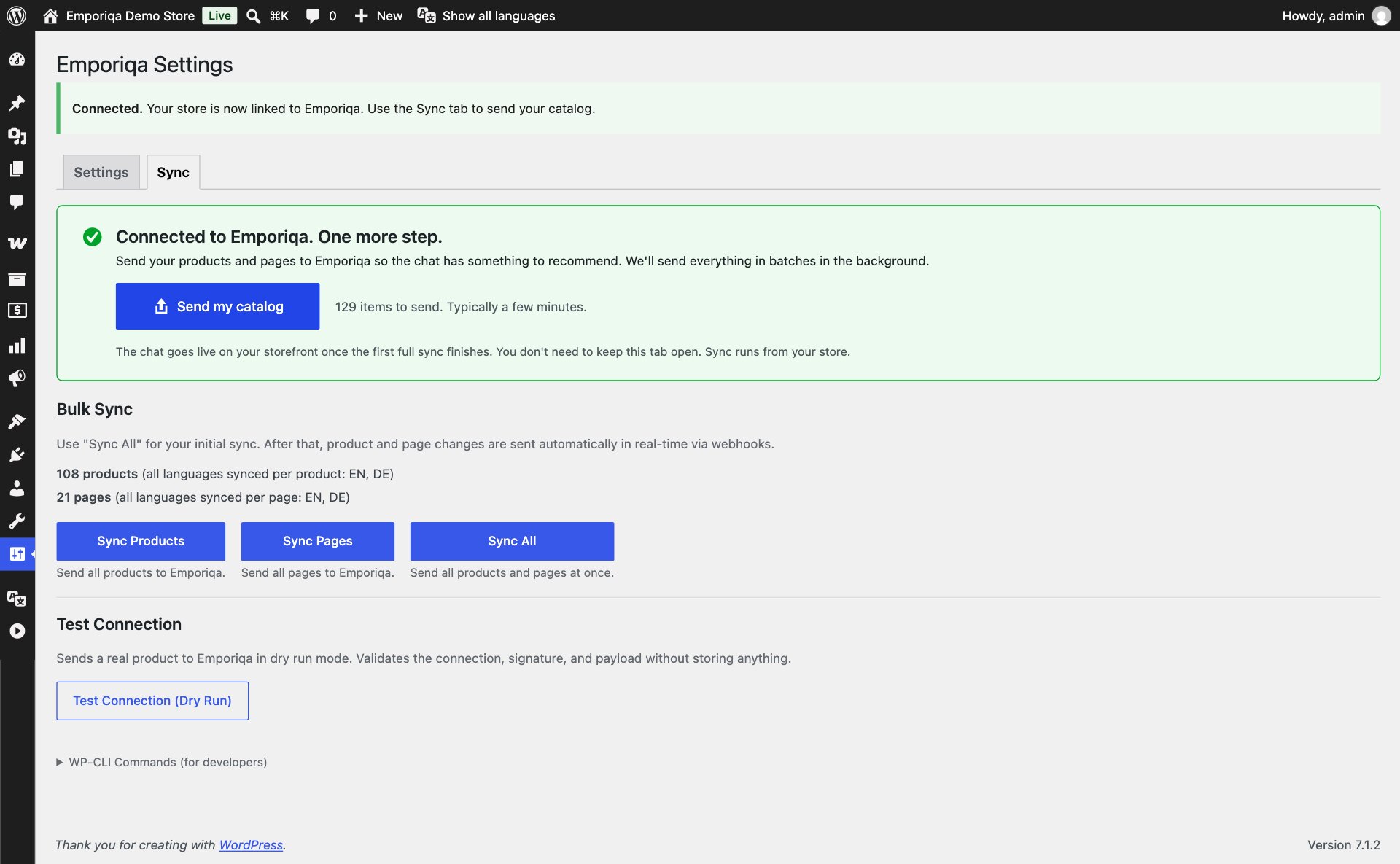This screenshot has width=1400, height=864.
Task: Click 'Send all pages to Emporiqa.' caption
Action: (x=318, y=572)
